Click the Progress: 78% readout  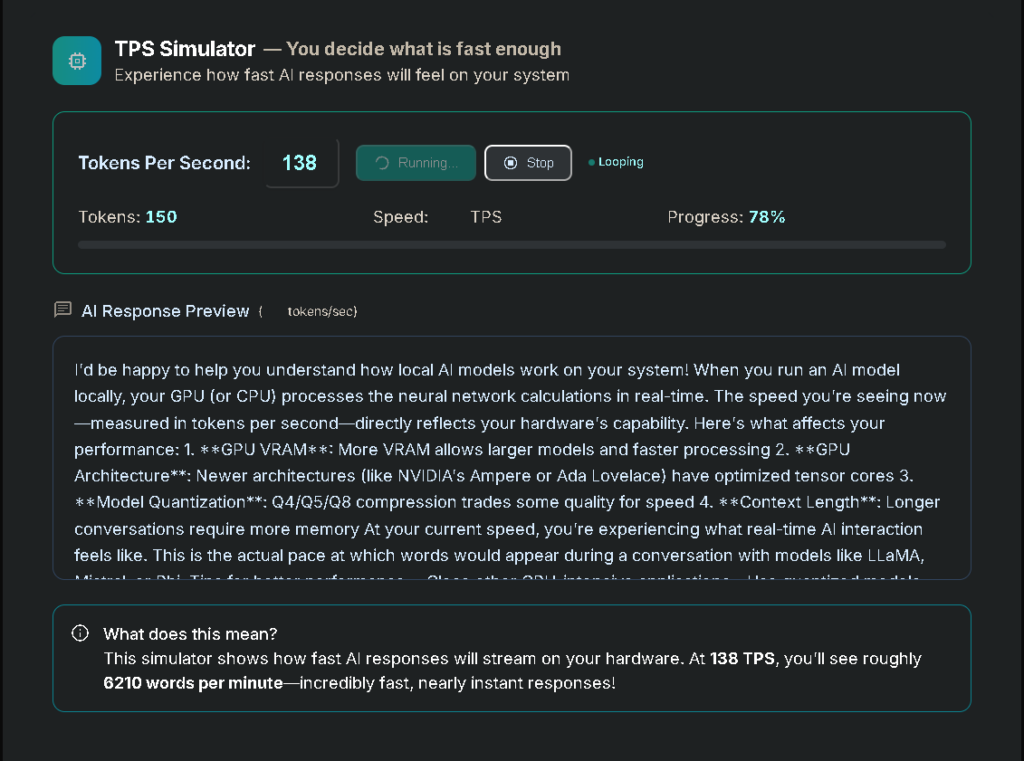point(726,217)
